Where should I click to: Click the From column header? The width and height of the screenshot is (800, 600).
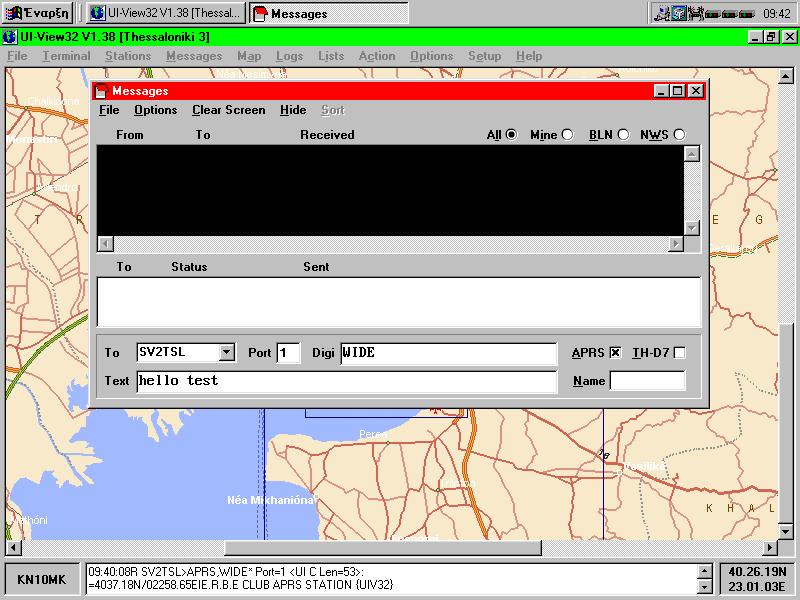(x=130, y=135)
